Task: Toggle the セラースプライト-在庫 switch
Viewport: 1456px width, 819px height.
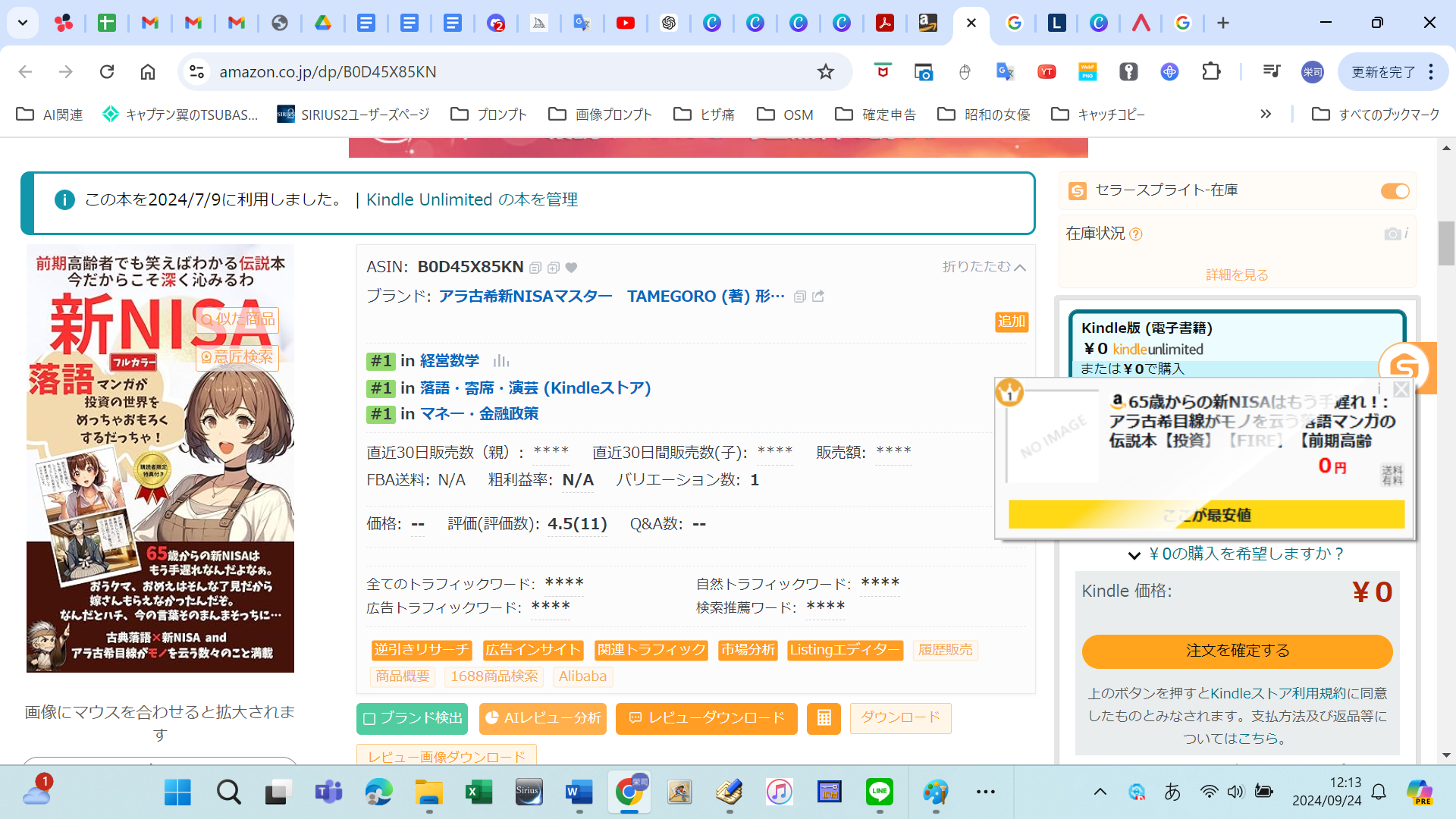Action: (x=1395, y=191)
